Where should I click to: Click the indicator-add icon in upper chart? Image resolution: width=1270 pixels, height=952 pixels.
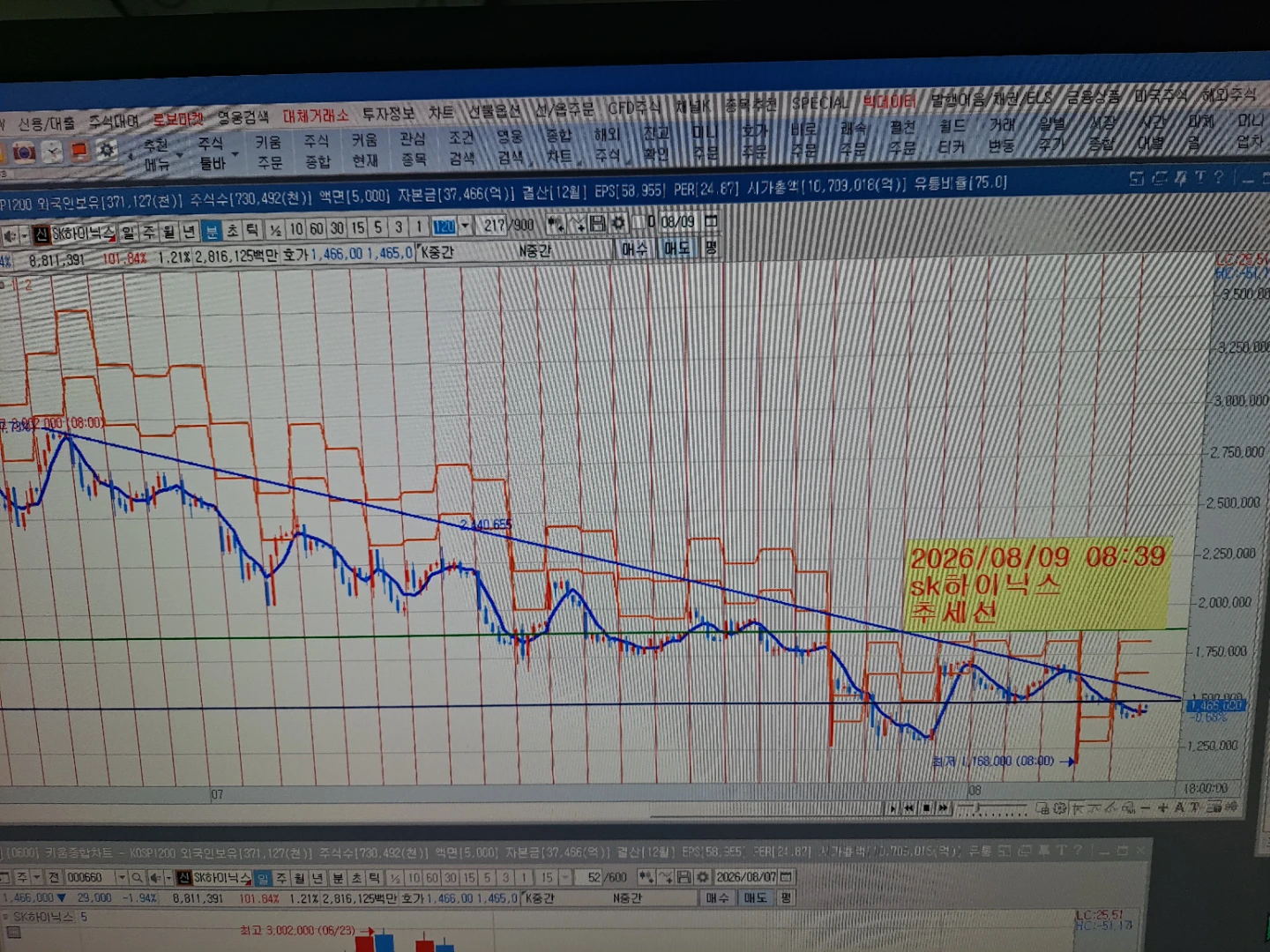556,224
